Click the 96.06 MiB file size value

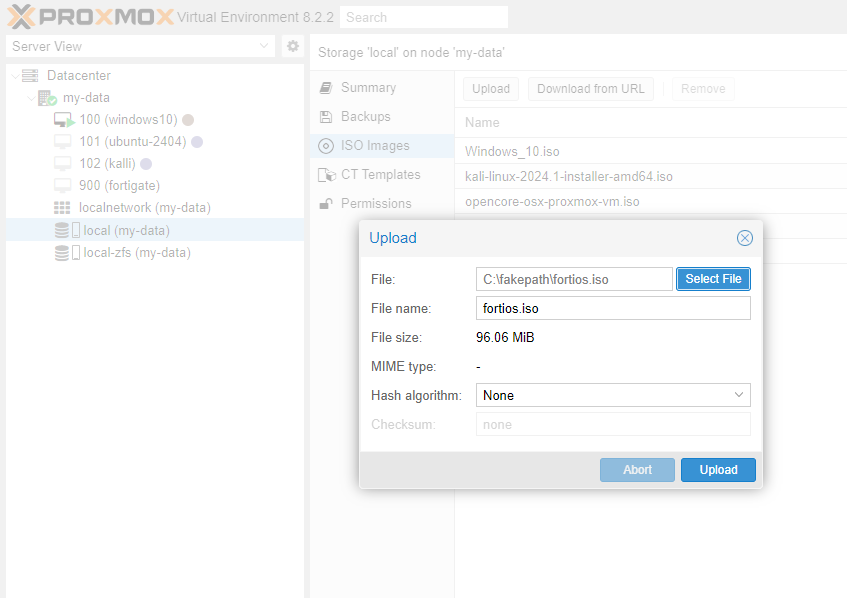505,338
